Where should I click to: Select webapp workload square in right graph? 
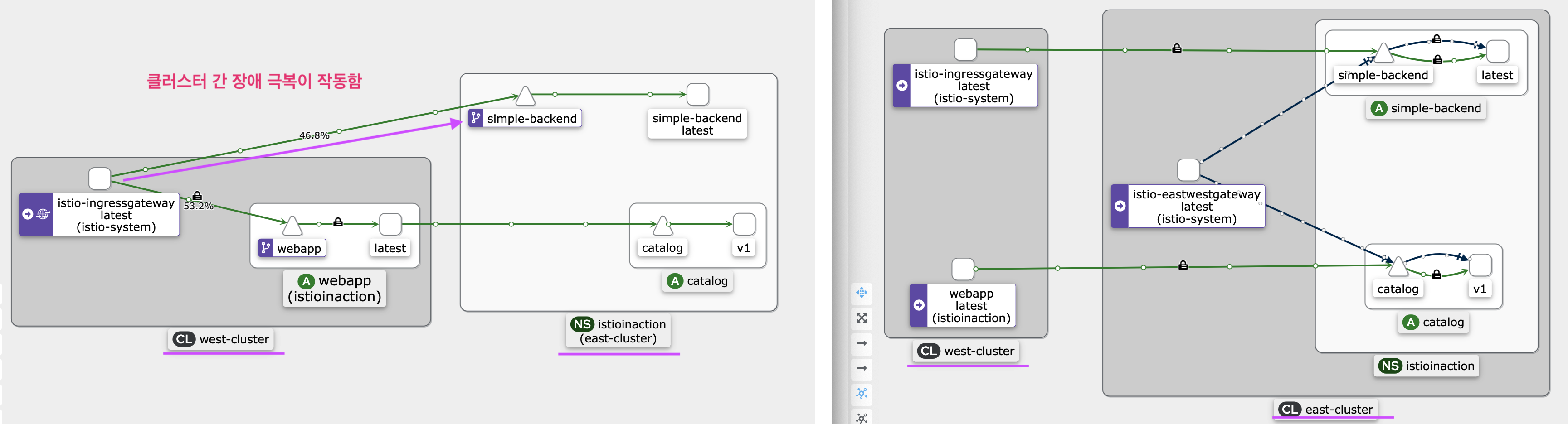[x=963, y=269]
